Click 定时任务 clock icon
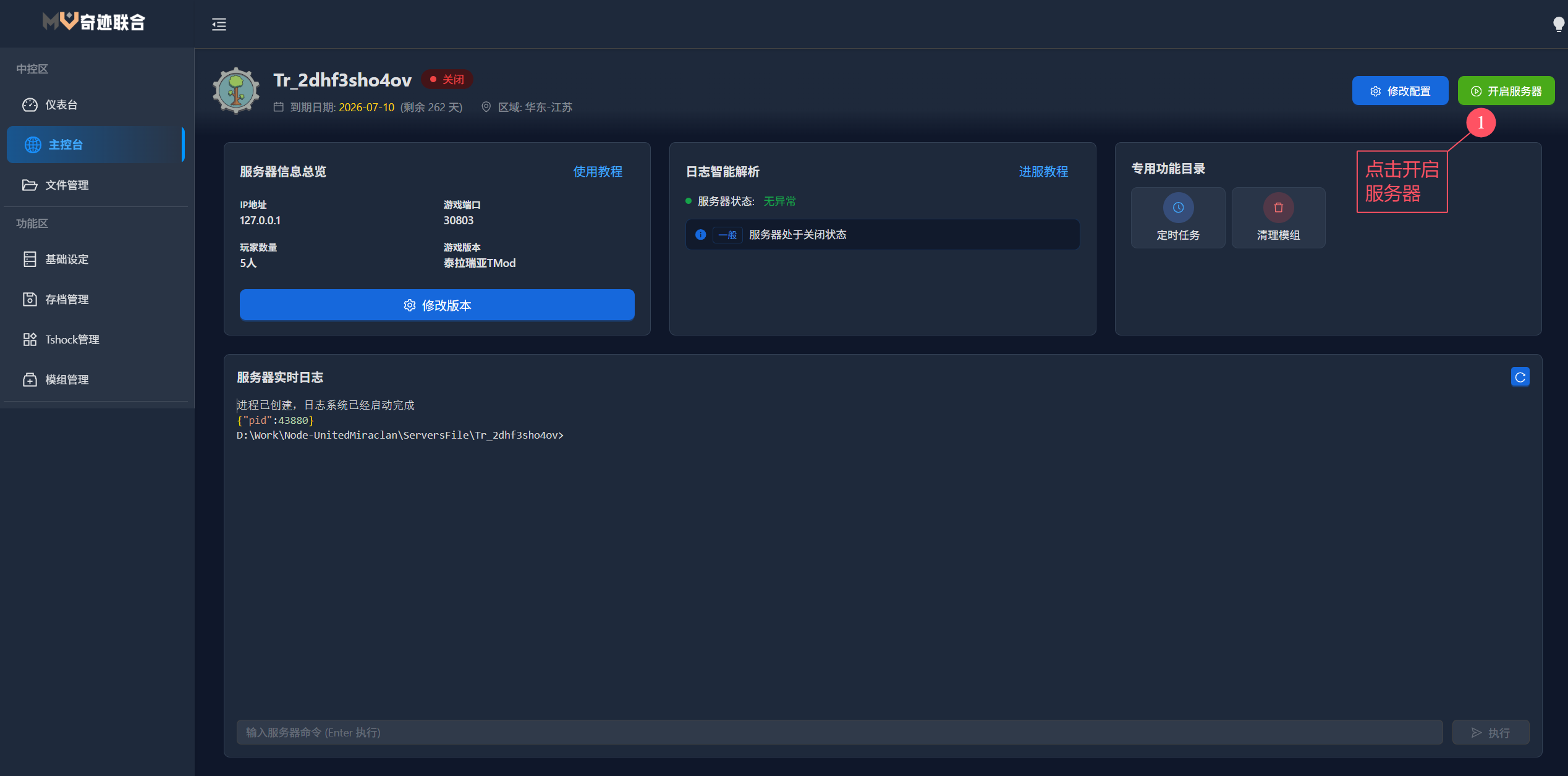This screenshot has height=776, width=1568. tap(1178, 208)
